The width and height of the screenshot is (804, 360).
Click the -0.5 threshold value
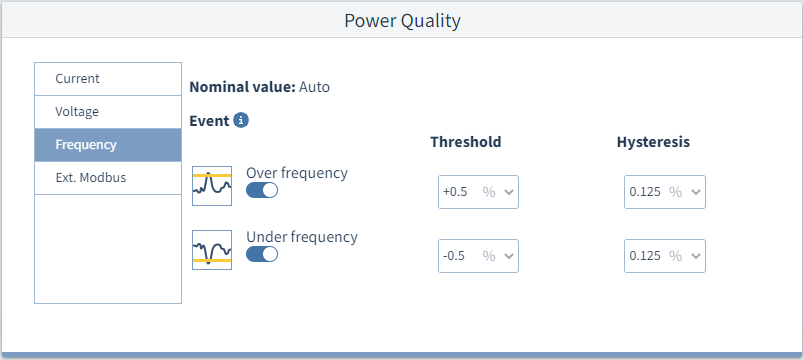pos(454,256)
